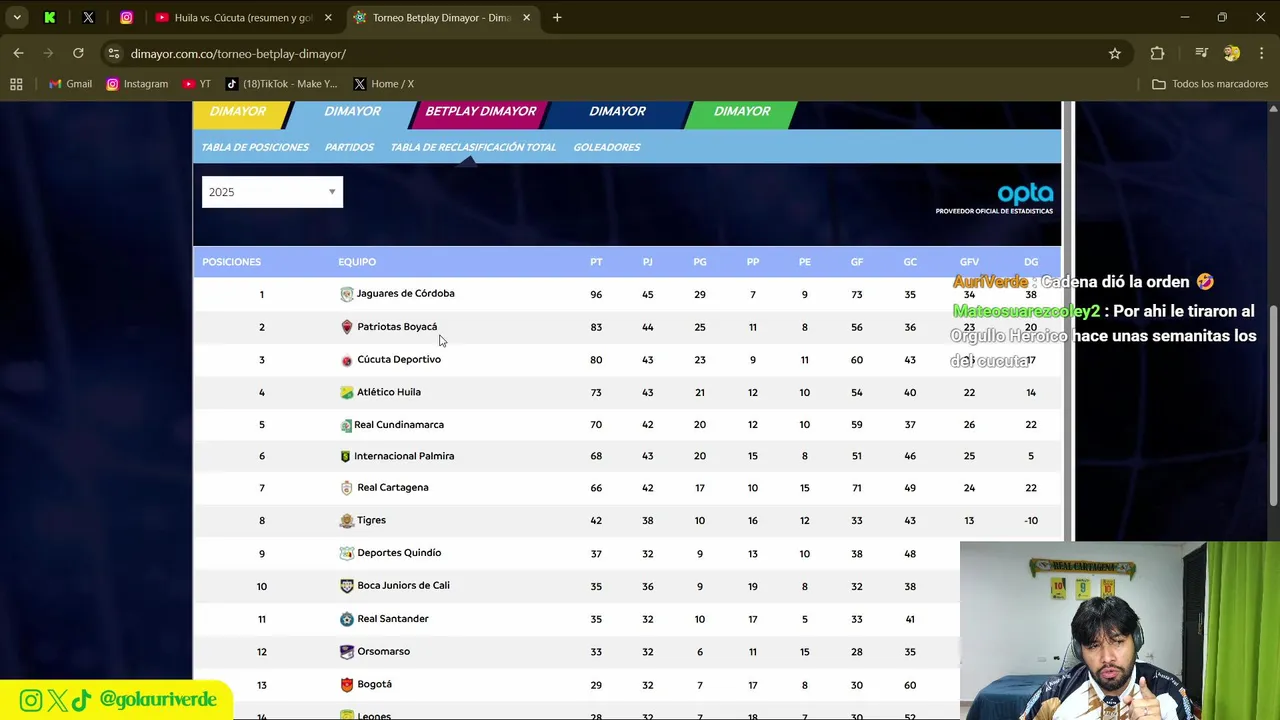Select the dark blue Dimayor tournament tab
The width and height of the screenshot is (1280, 720).
(x=617, y=112)
